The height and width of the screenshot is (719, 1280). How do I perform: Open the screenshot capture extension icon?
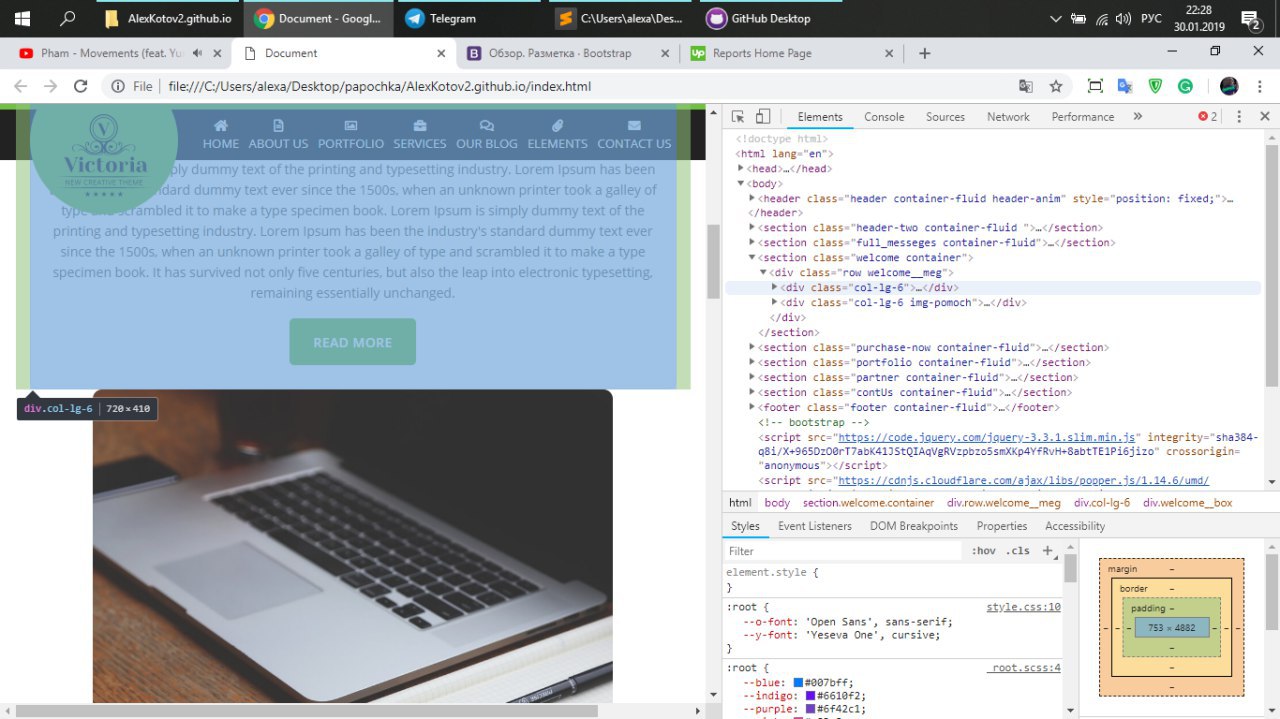pyautogui.click(x=1095, y=86)
